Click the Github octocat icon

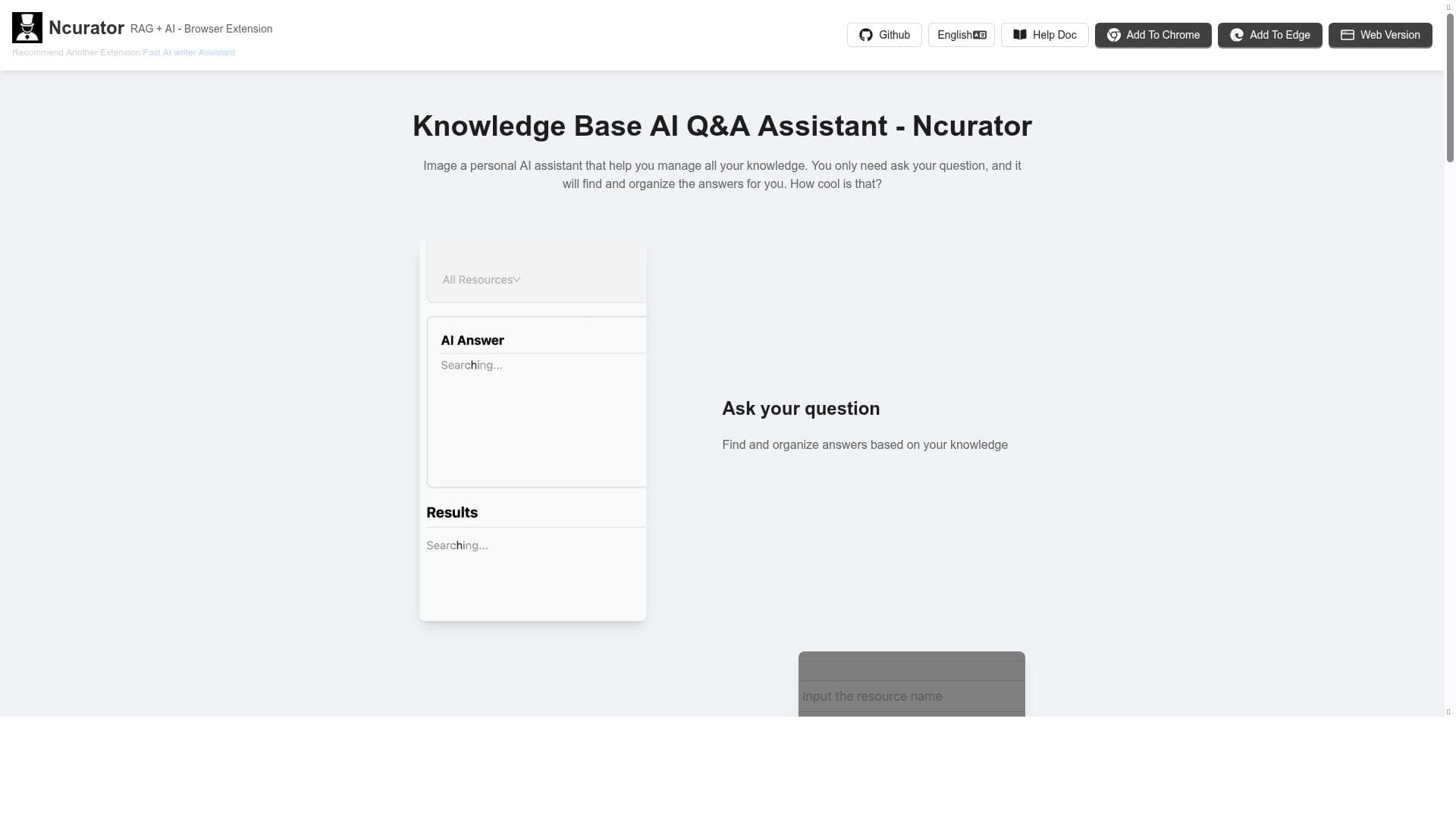click(866, 35)
